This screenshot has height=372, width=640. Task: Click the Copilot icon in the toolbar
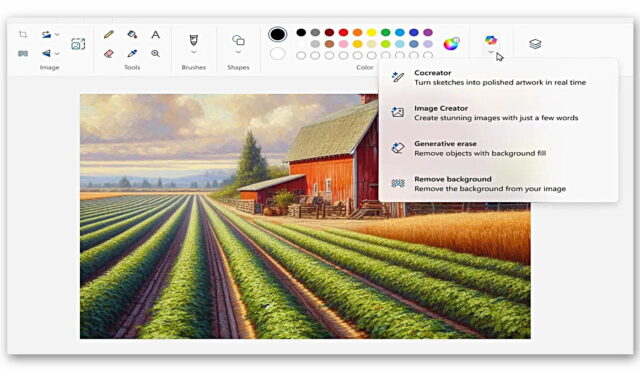coord(491,40)
